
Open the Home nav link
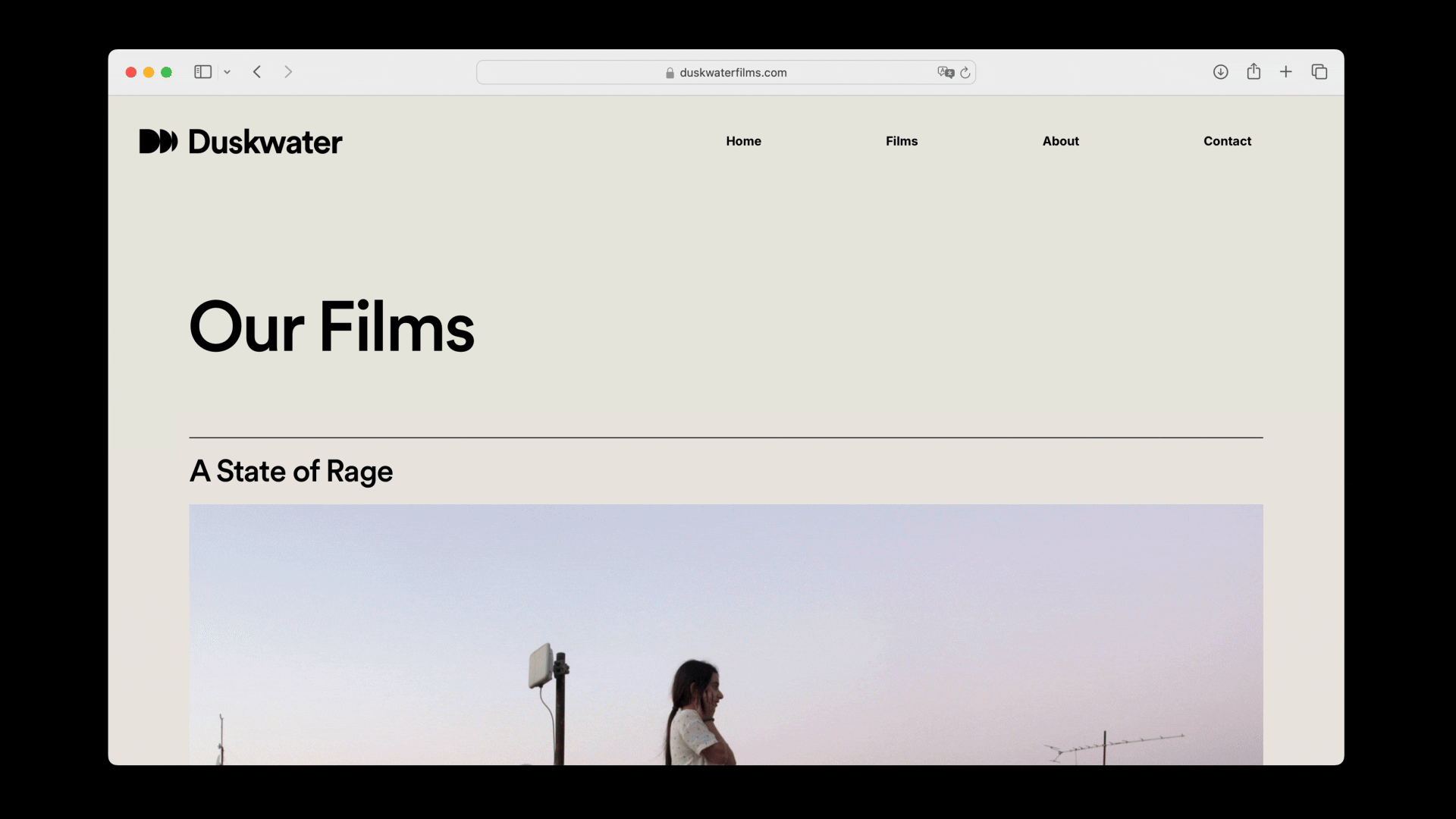coord(743,141)
